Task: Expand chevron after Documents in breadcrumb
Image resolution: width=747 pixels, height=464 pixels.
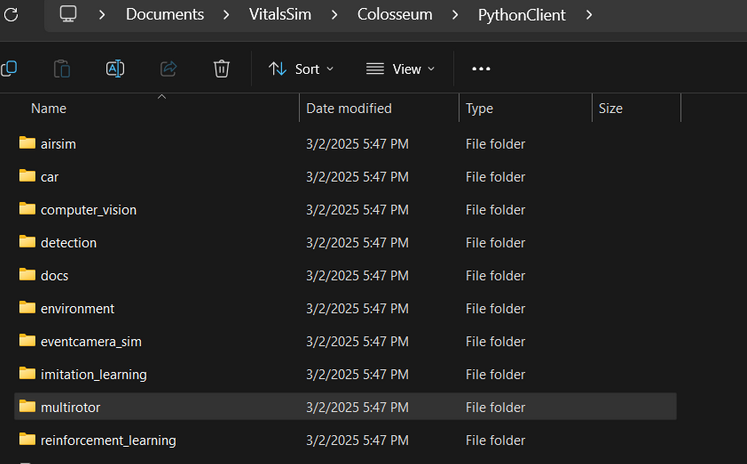Action: 226,15
